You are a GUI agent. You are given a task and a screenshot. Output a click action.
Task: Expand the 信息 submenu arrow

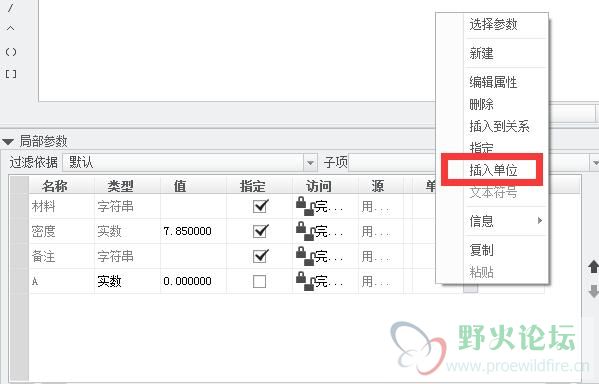pos(539,220)
